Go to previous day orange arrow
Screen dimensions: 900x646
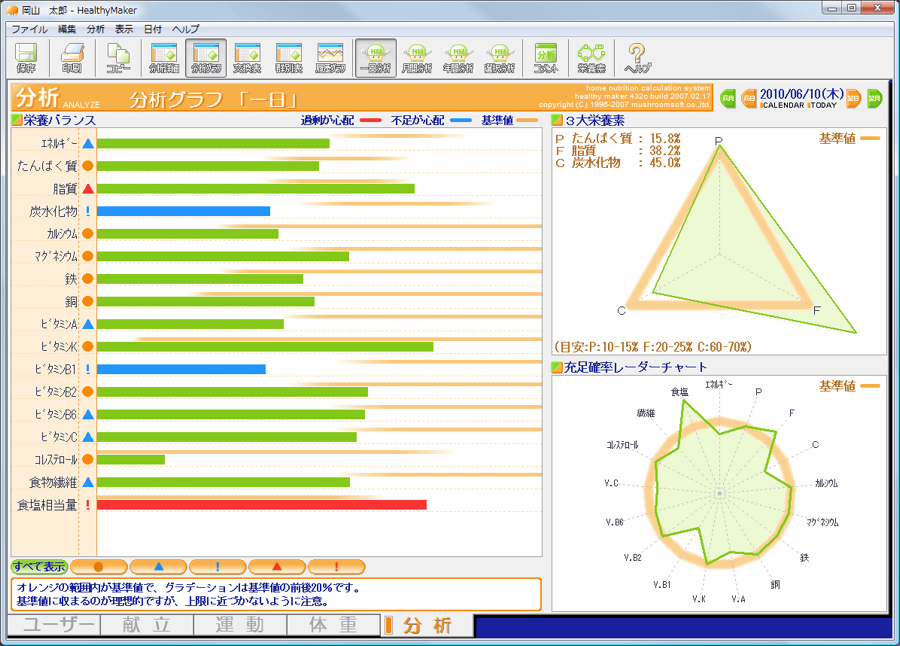[x=748, y=98]
